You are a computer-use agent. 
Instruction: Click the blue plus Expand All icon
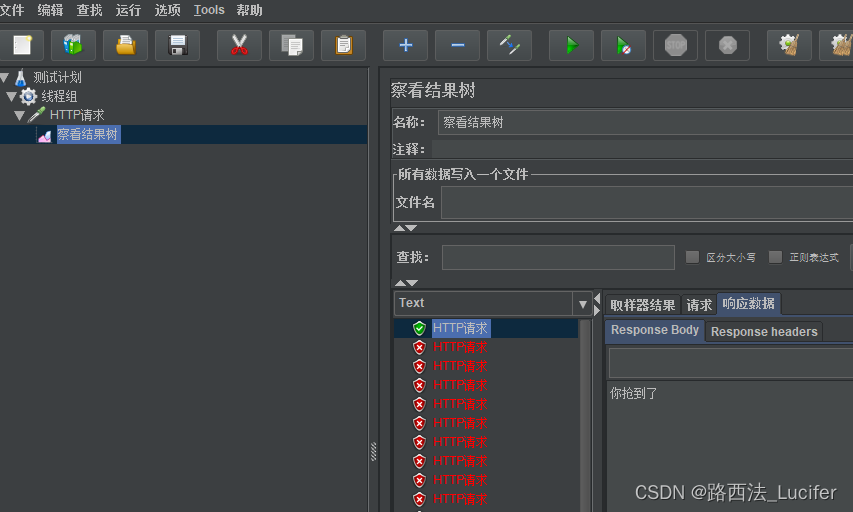click(405, 45)
